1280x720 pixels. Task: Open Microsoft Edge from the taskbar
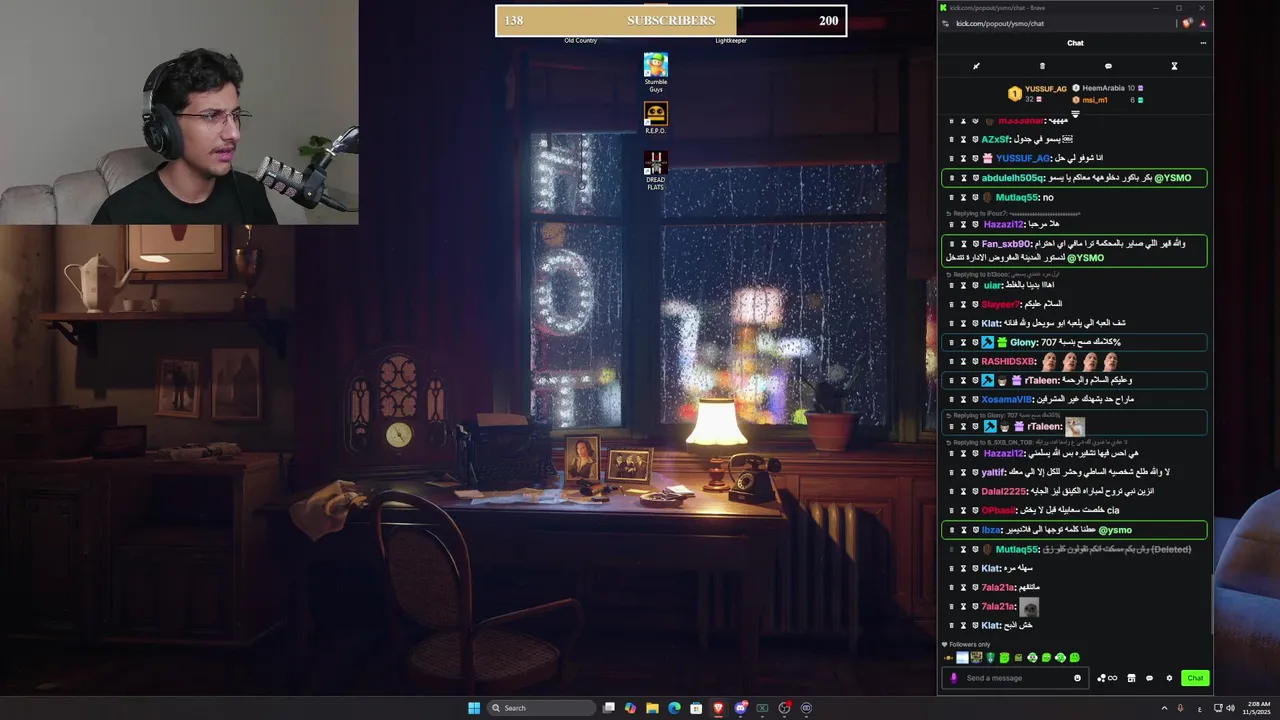point(674,708)
